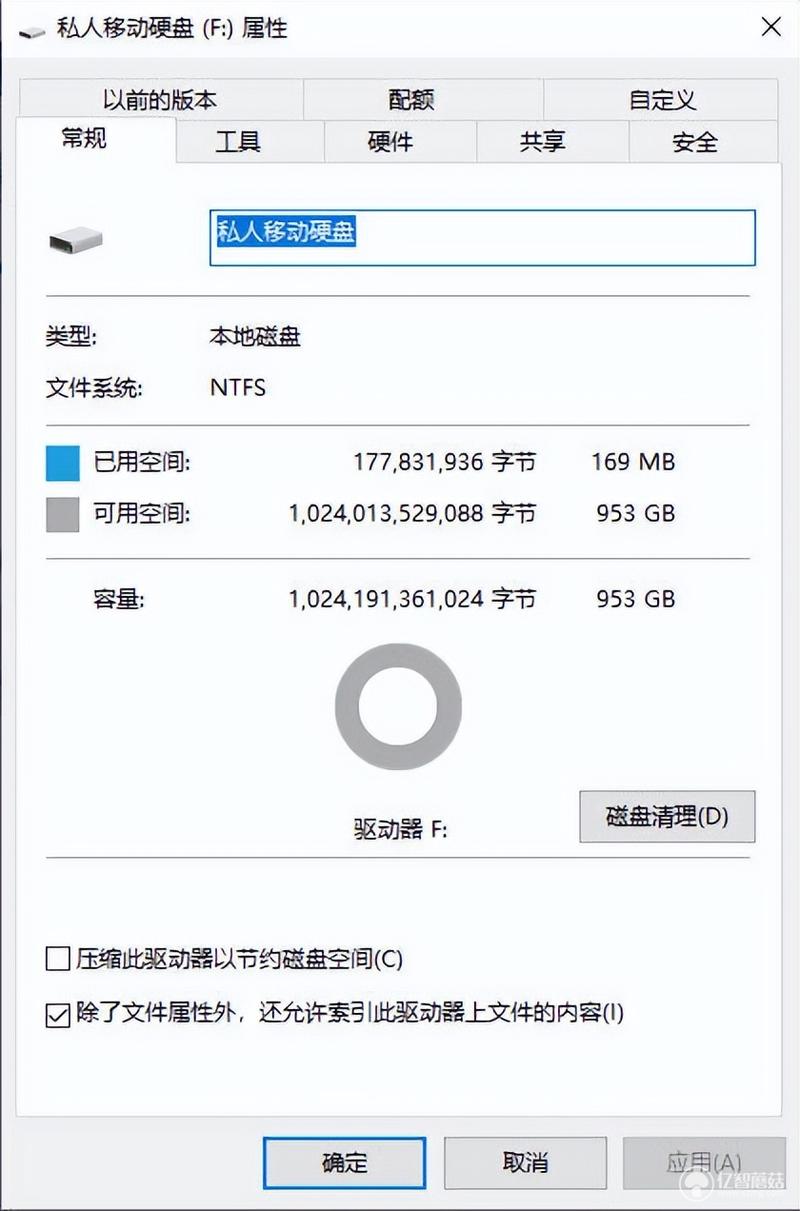Click the 取消 button
Screen dimensions: 800x1211
[x=525, y=1163]
